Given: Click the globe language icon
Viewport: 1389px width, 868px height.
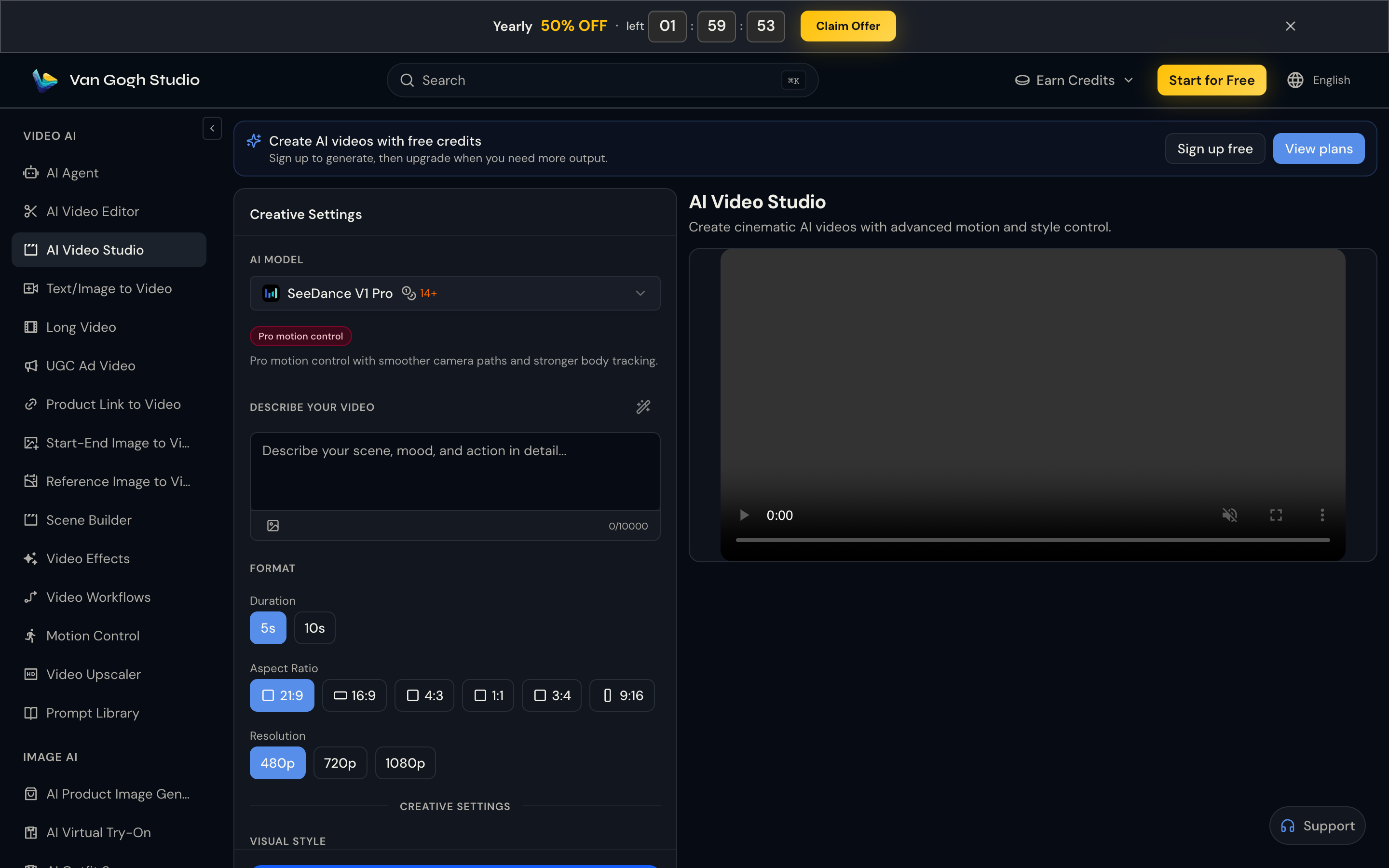Looking at the screenshot, I should (x=1295, y=81).
